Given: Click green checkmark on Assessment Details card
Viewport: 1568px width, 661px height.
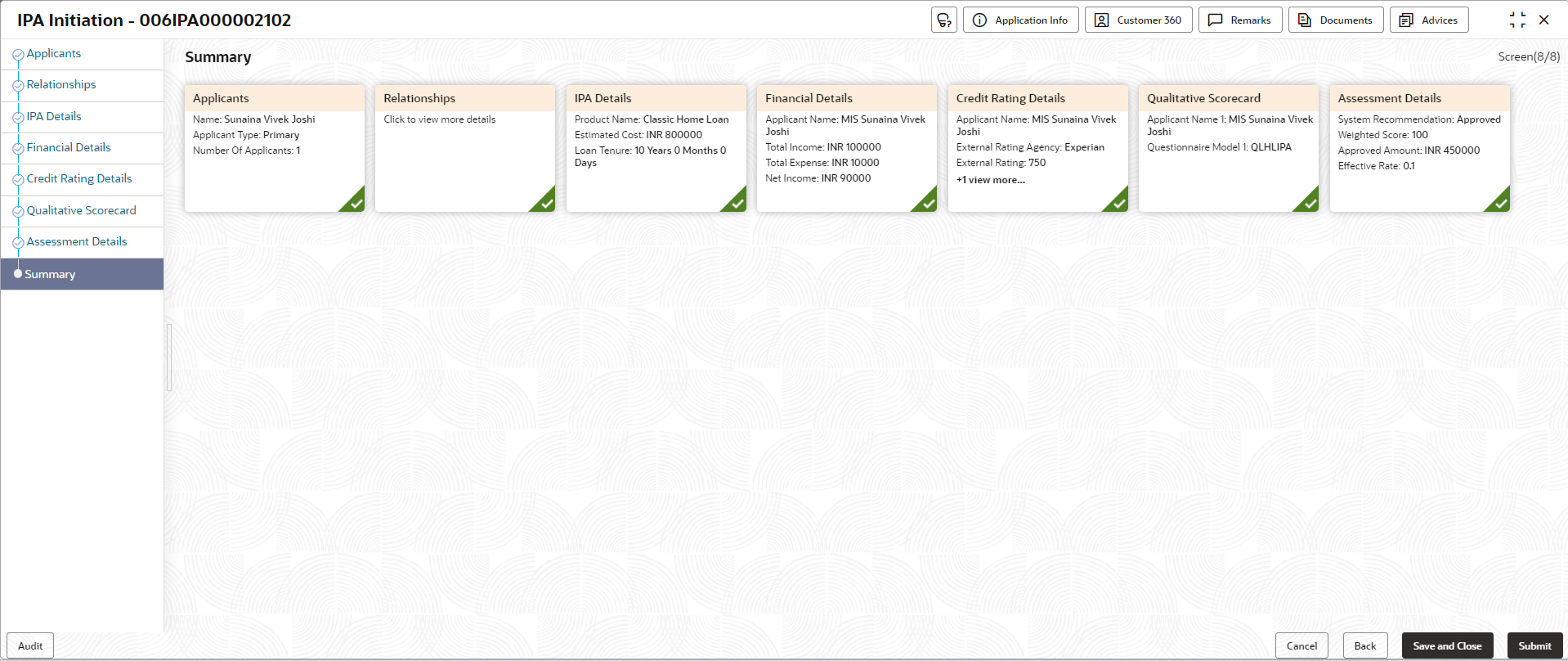Looking at the screenshot, I should (x=1501, y=203).
